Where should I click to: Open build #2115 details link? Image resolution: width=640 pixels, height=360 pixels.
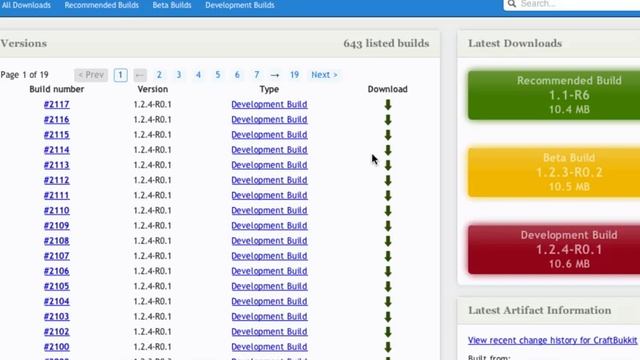57,135
